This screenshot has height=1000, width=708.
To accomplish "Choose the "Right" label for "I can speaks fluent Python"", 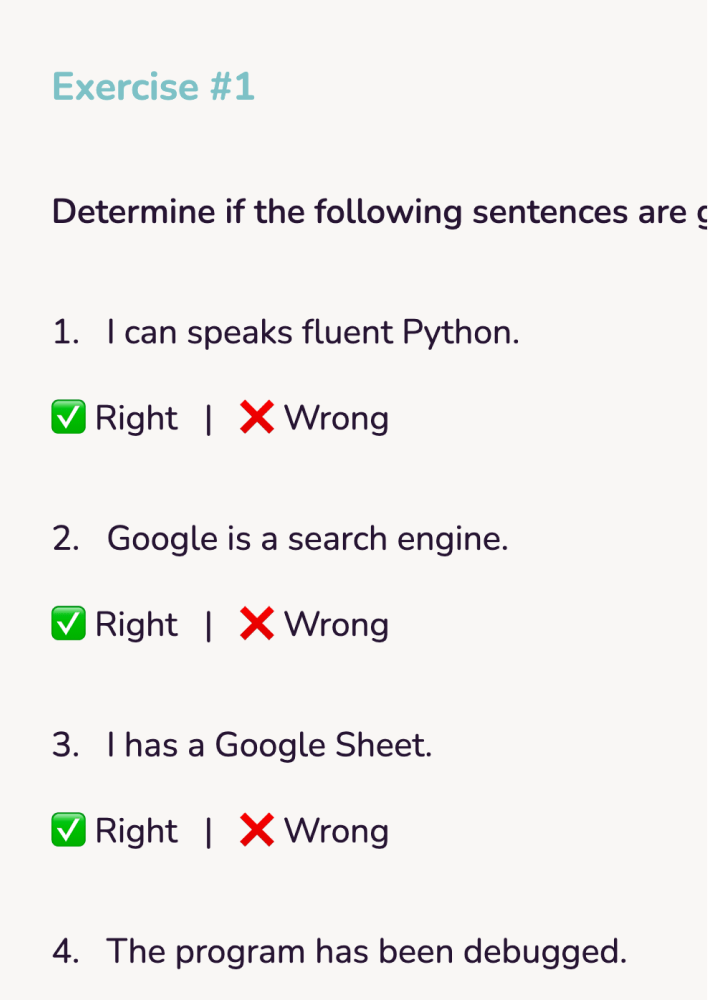I will coord(136,418).
